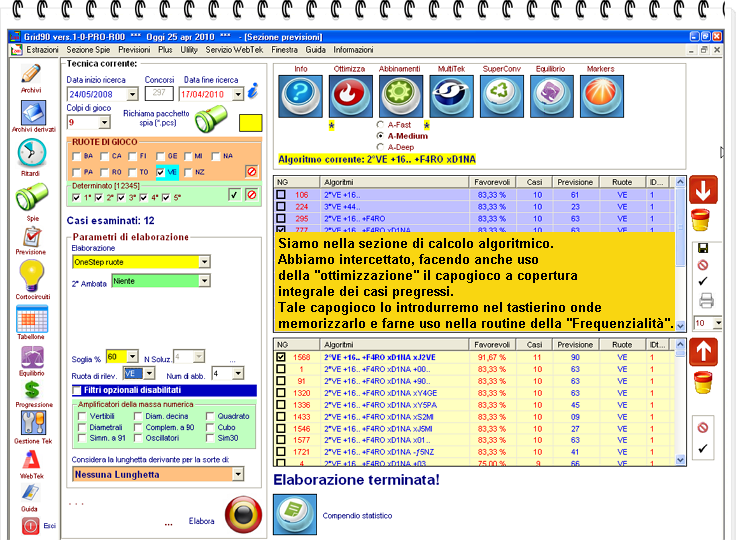The width and height of the screenshot is (736, 540).
Task: Toggle the 1° determinato checkbox
Action: 77,198
